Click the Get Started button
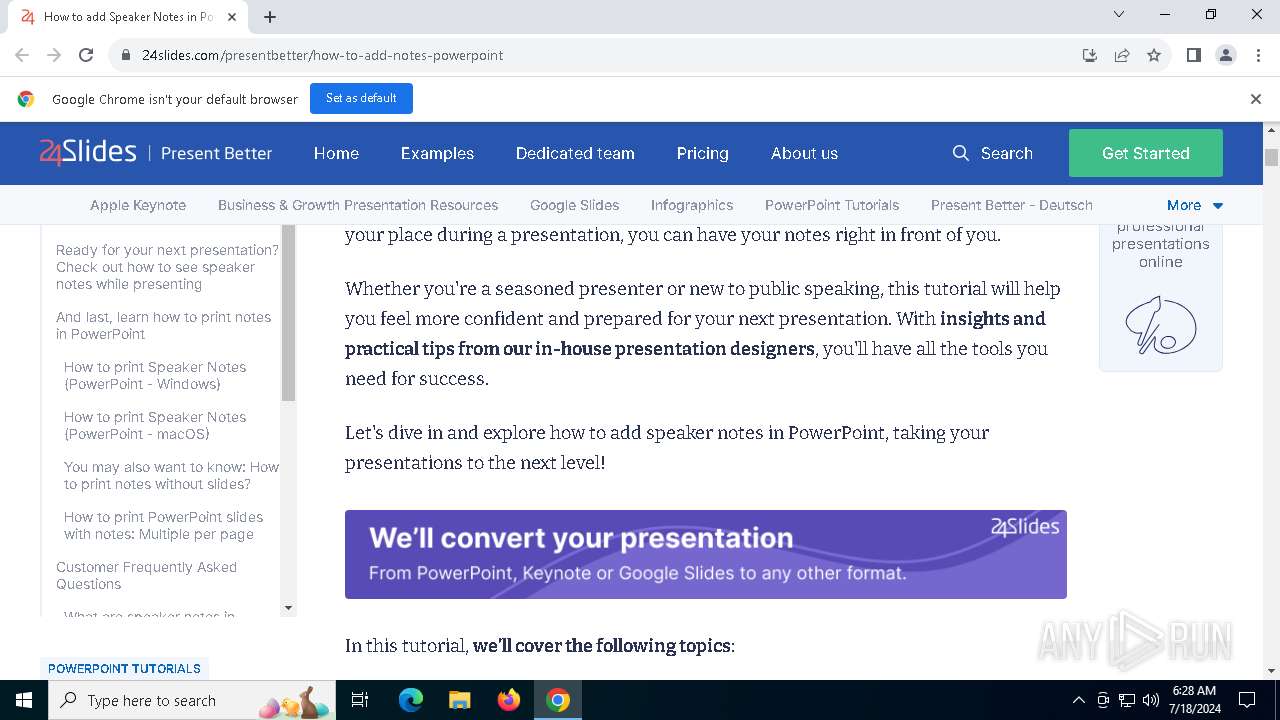 pos(1146,153)
